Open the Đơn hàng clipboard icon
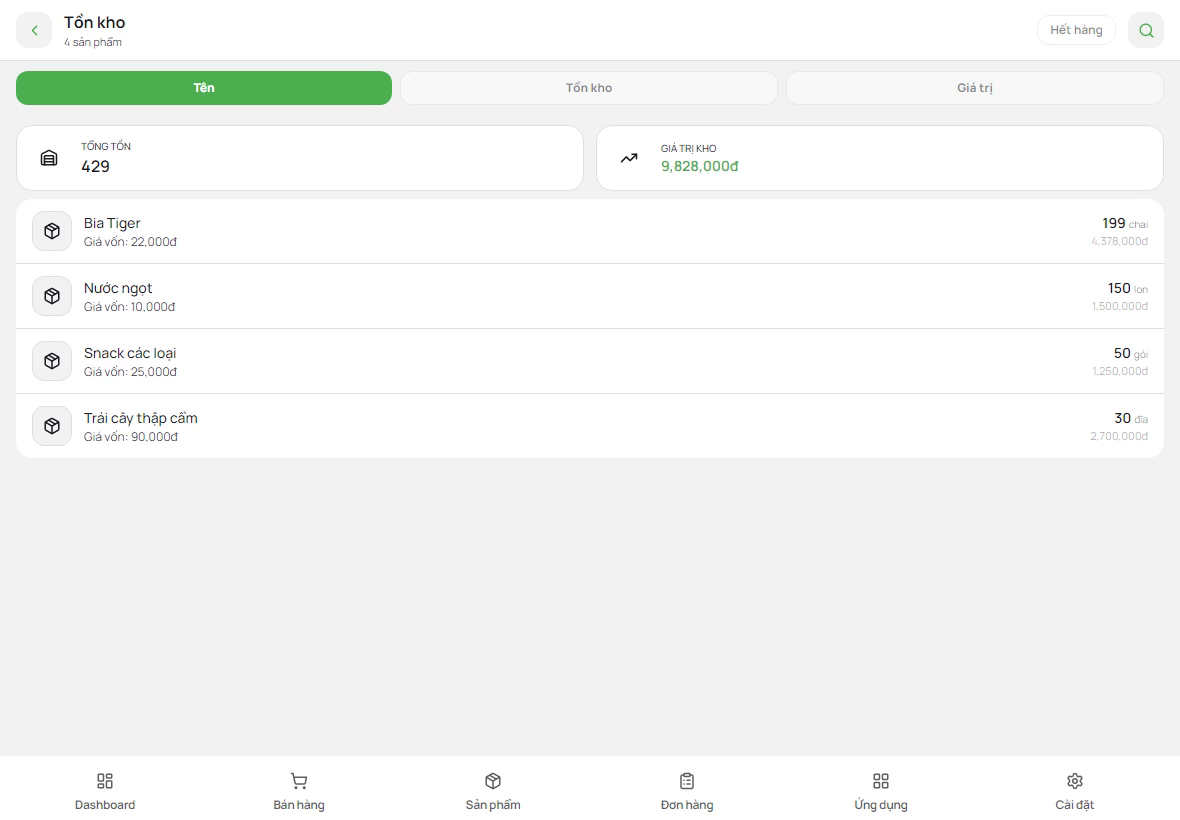Screen dimensions: 1180x820 pos(687,781)
